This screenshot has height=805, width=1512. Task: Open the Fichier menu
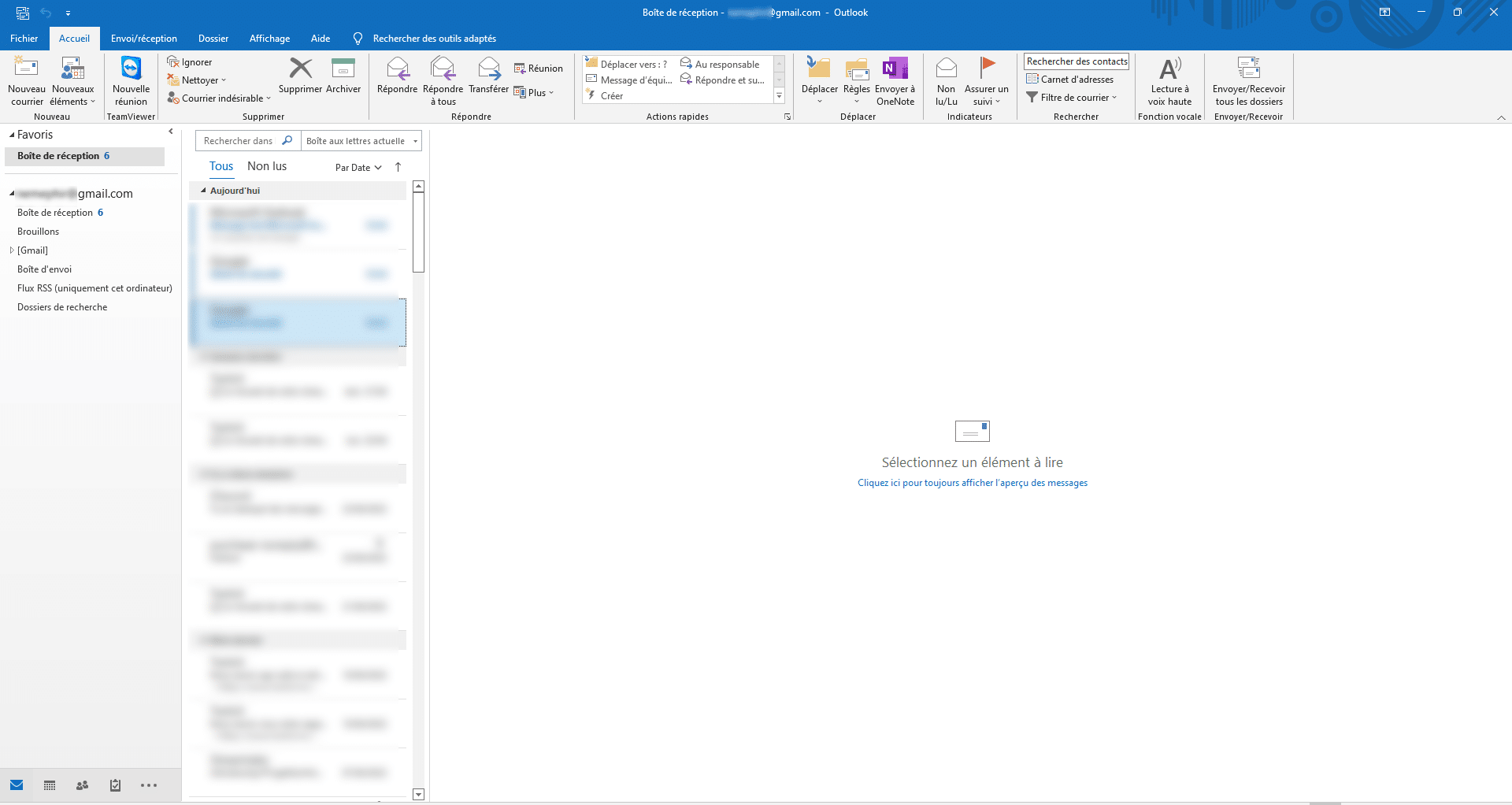[x=24, y=39]
